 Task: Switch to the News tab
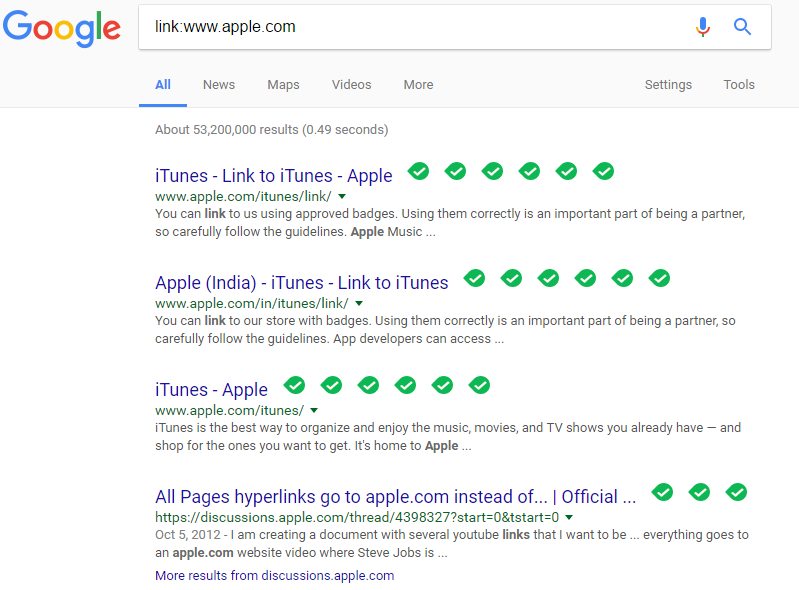(x=219, y=85)
